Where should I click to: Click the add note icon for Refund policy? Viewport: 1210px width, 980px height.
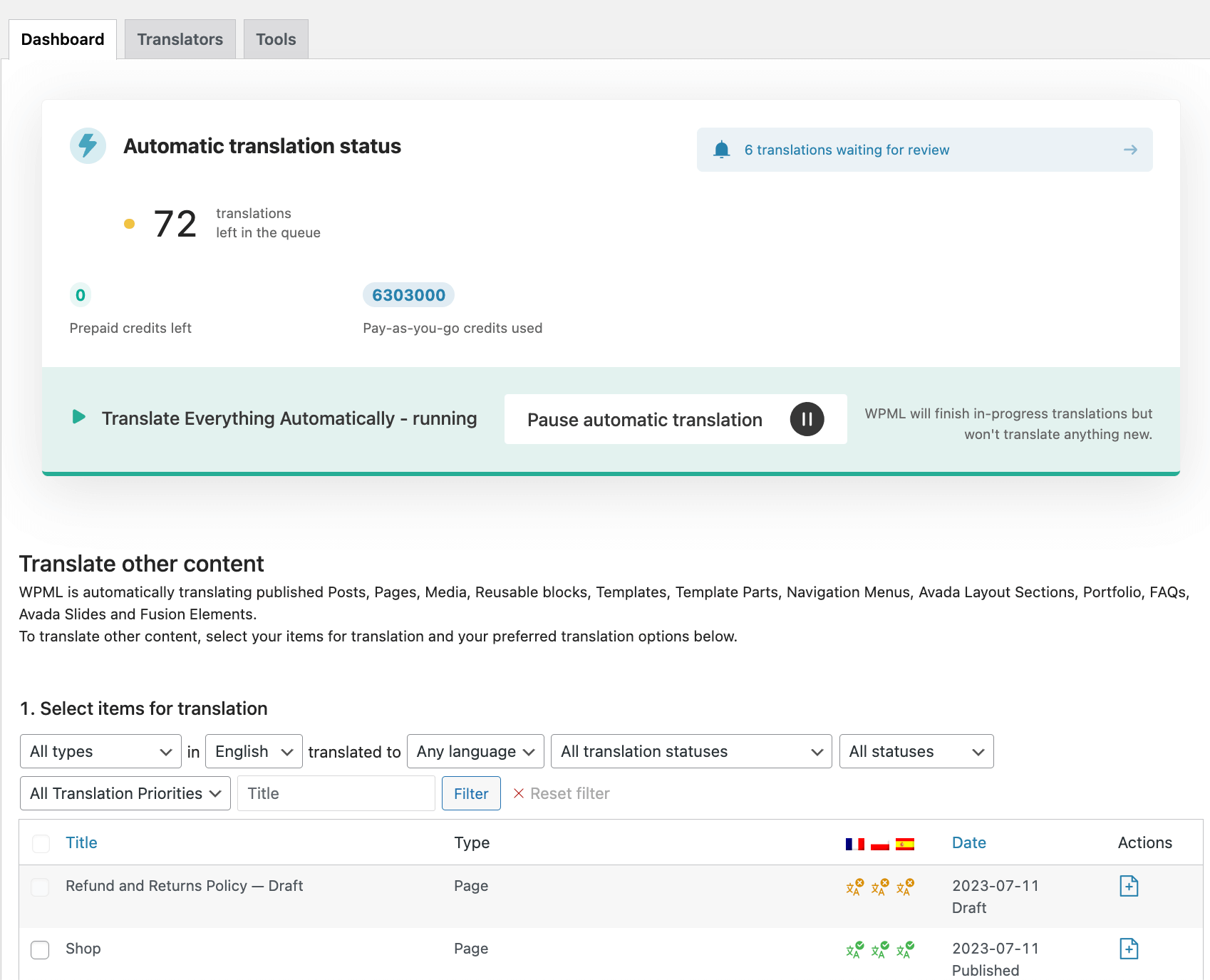[x=1129, y=886]
